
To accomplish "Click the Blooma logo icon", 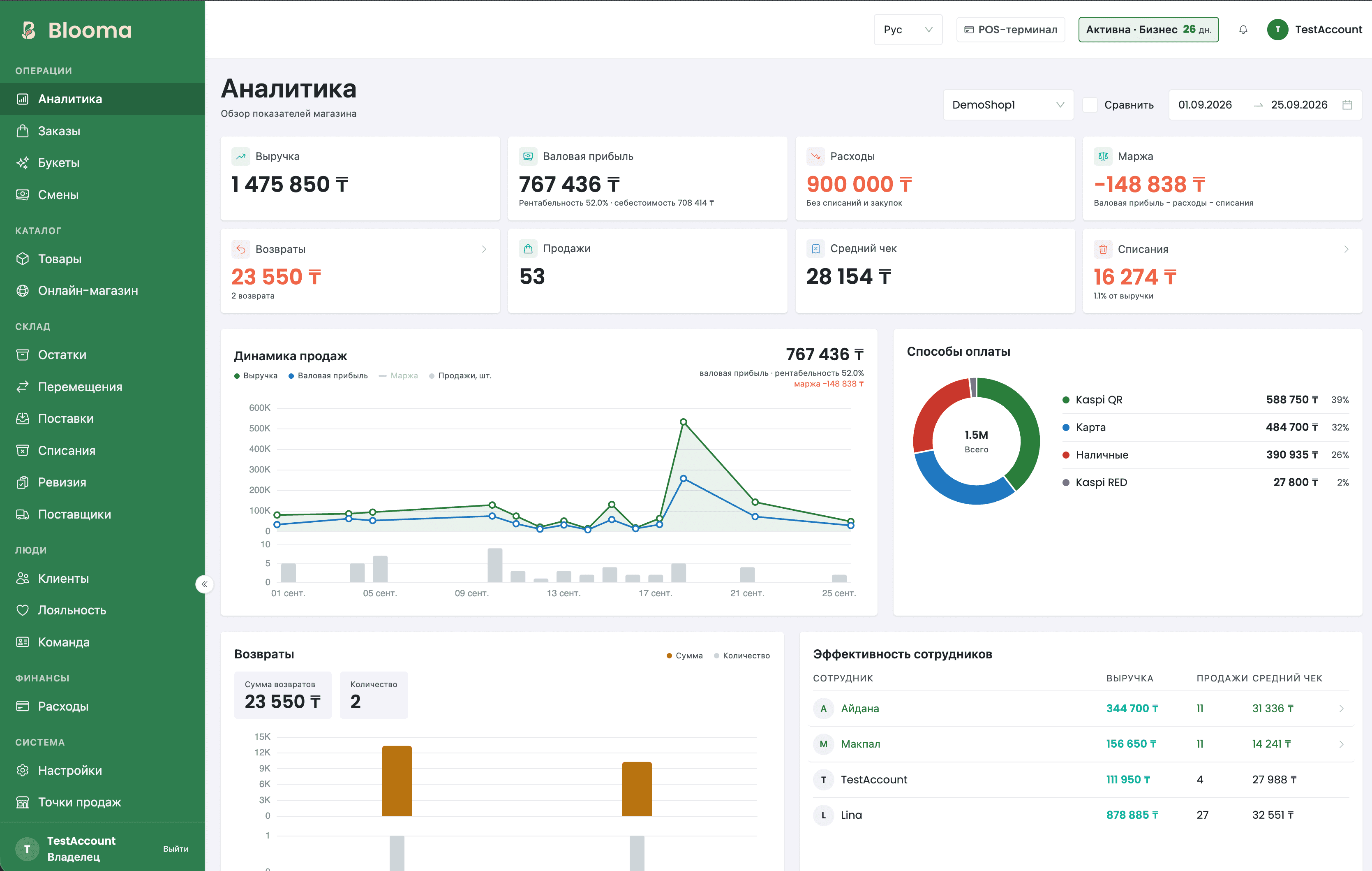I will [x=28, y=30].
